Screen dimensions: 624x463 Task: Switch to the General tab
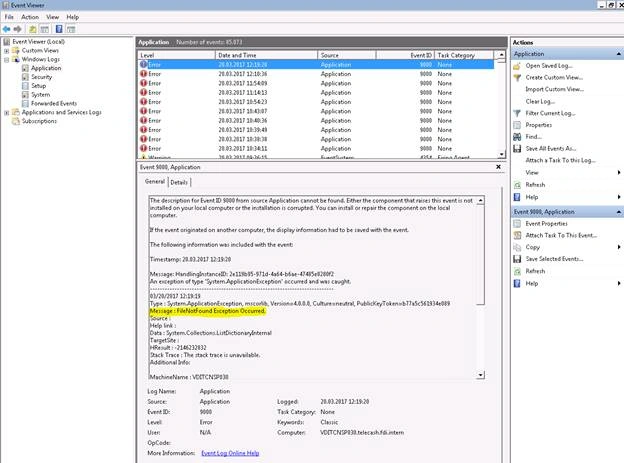pos(155,182)
